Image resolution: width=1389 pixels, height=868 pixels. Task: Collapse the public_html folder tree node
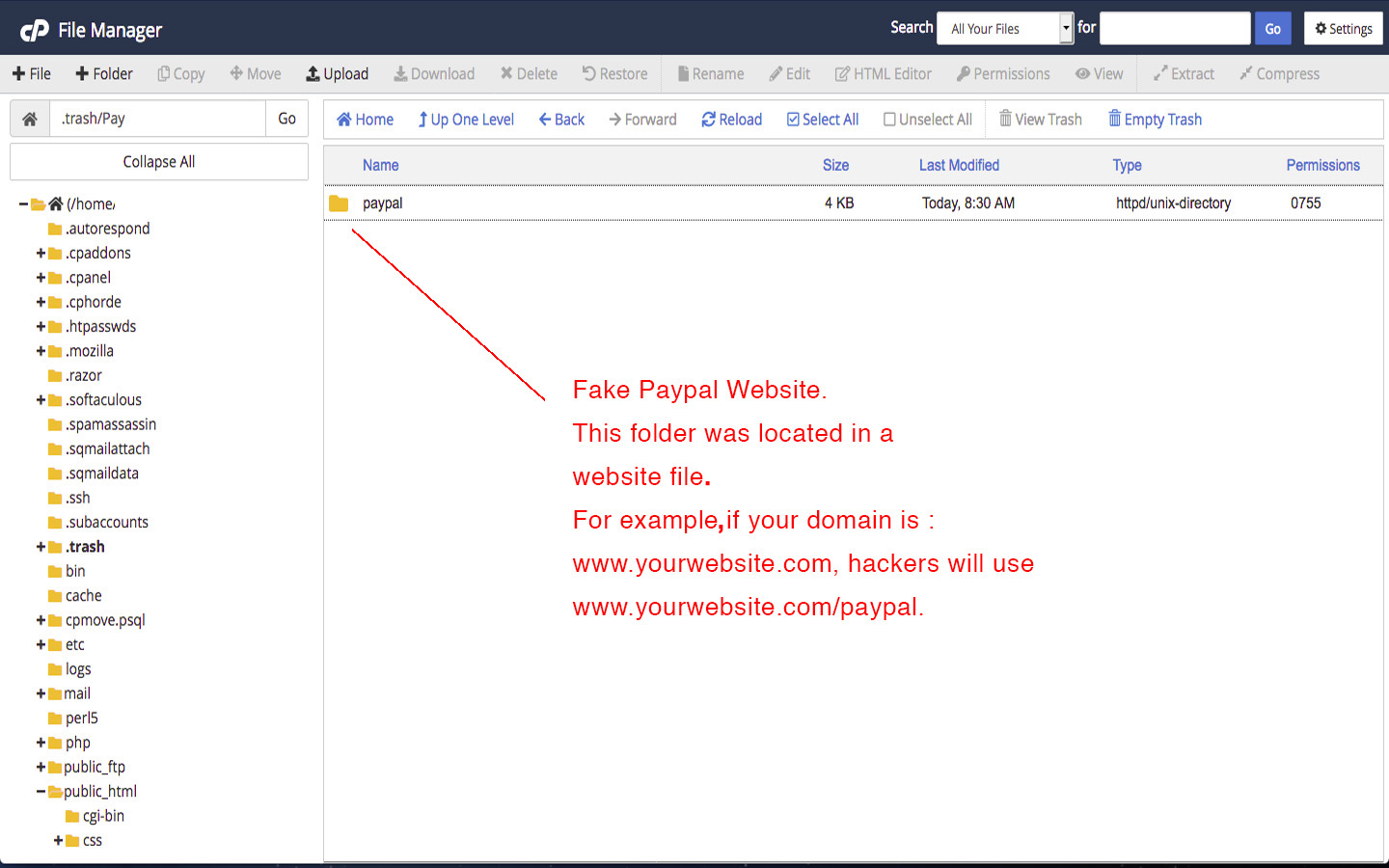click(41, 792)
